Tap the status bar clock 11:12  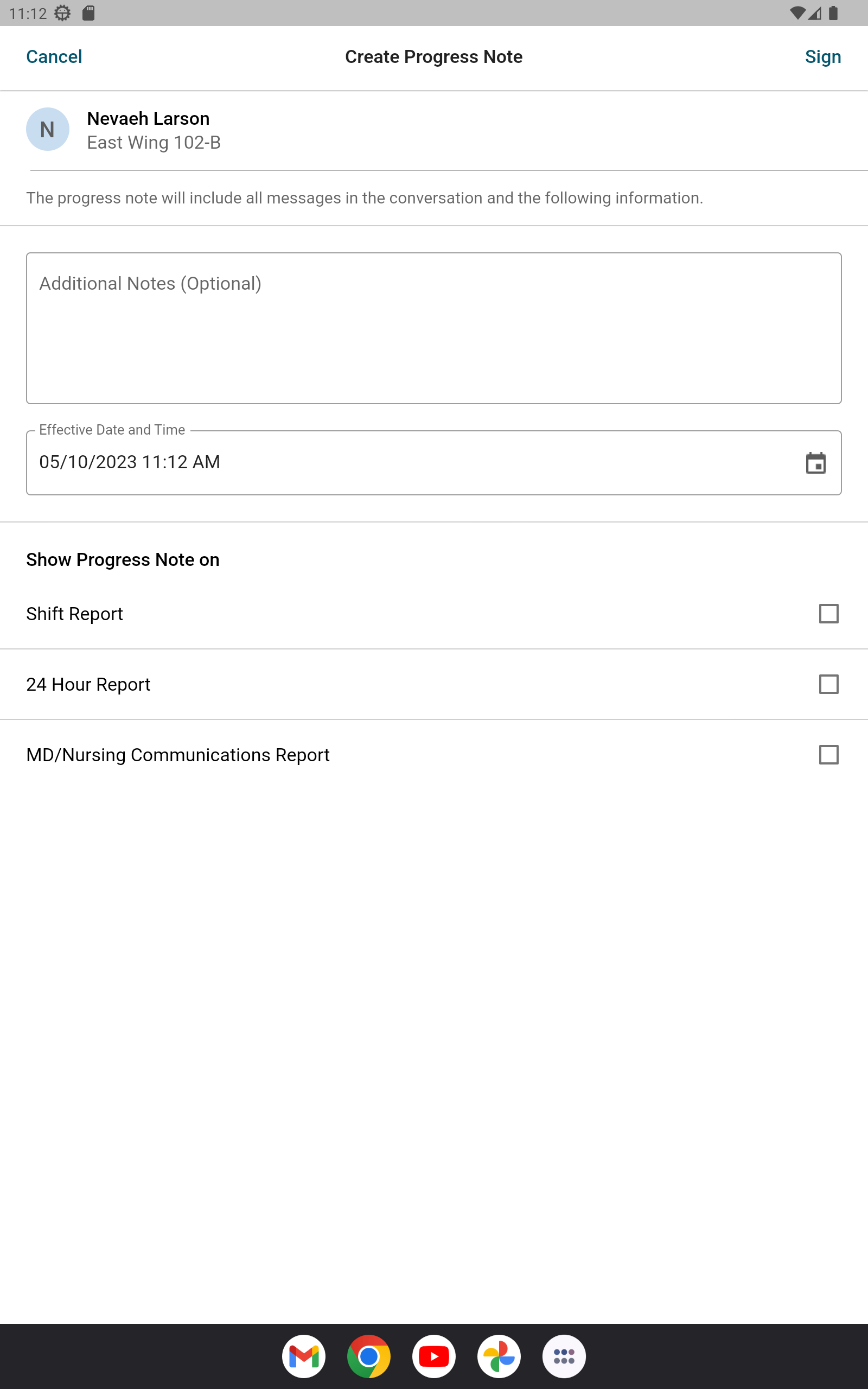coord(28,13)
